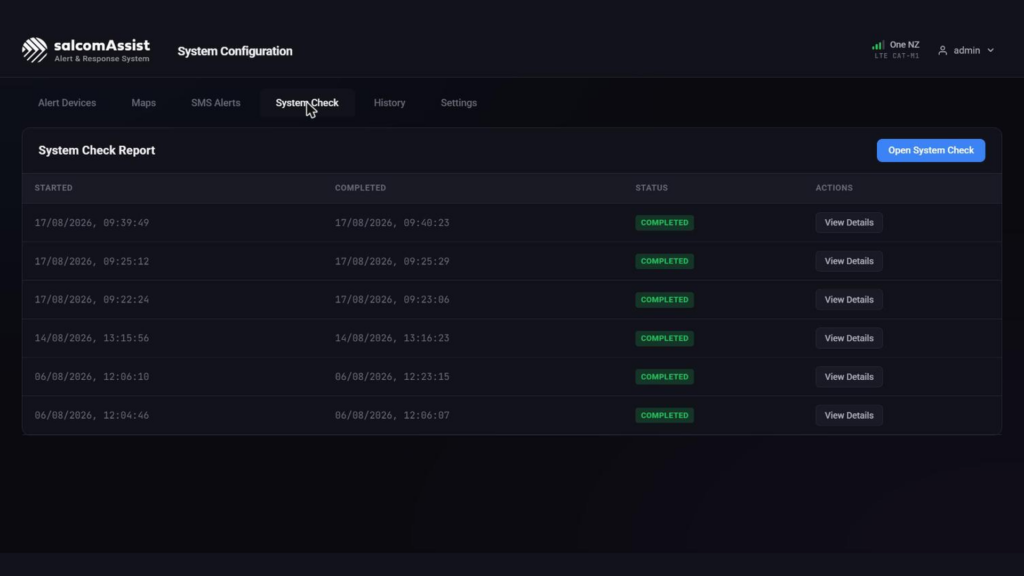Expand the admin dropdown chevron

(991, 50)
